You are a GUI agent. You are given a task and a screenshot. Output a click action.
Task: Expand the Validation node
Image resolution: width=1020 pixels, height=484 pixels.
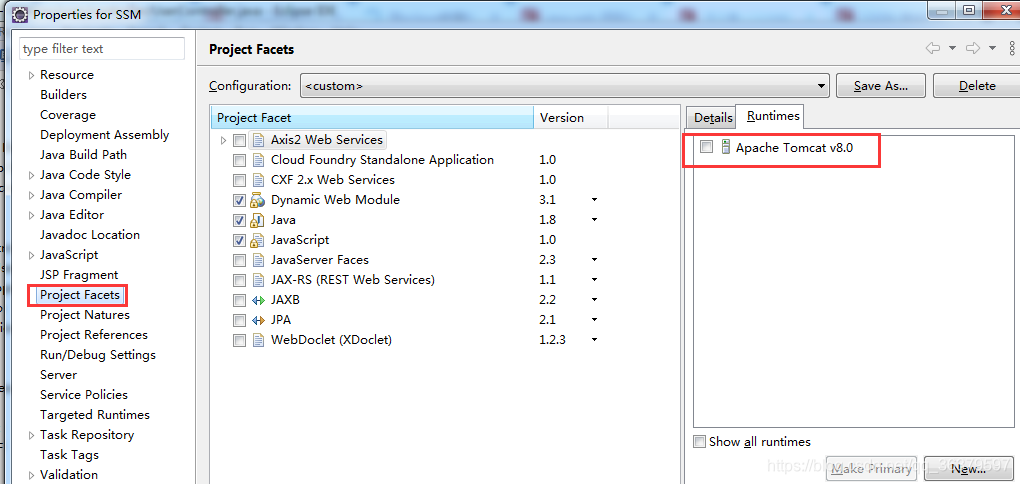[31, 476]
